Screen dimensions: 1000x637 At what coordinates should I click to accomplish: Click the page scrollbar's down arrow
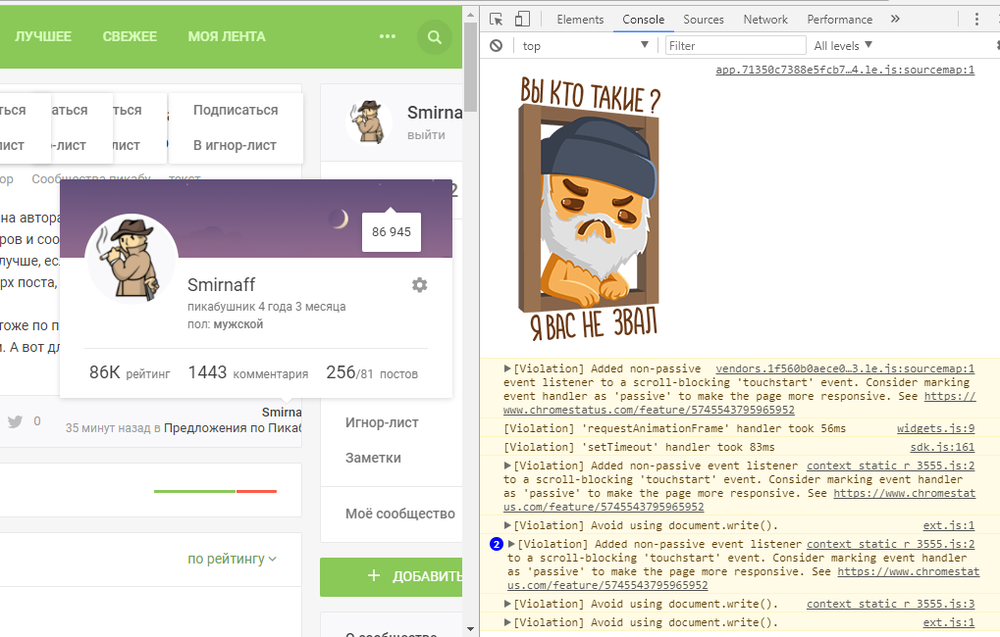pyautogui.click(x=470, y=629)
